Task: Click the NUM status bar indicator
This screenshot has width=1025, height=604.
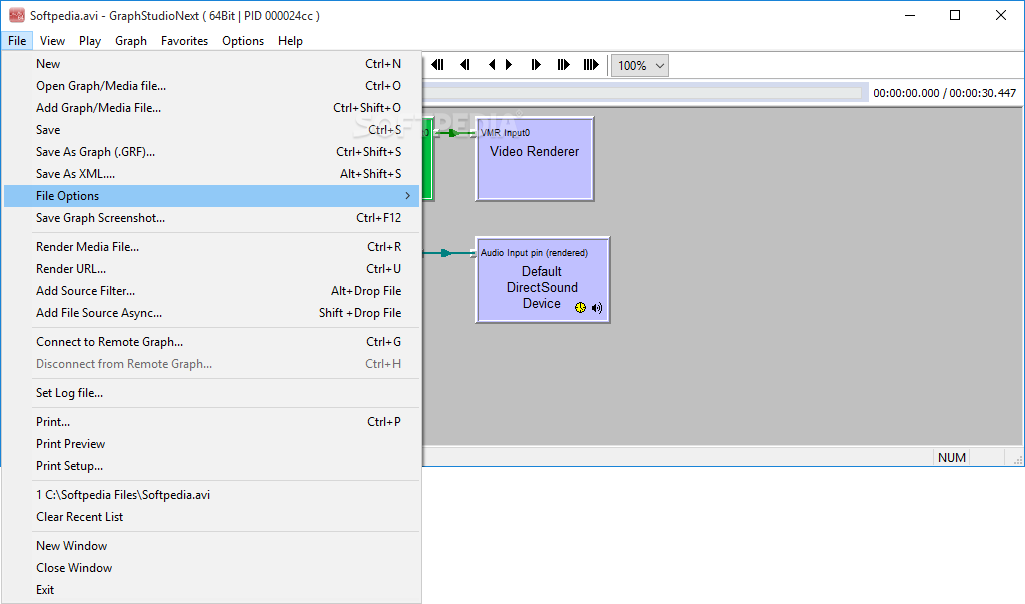Action: (x=952, y=458)
